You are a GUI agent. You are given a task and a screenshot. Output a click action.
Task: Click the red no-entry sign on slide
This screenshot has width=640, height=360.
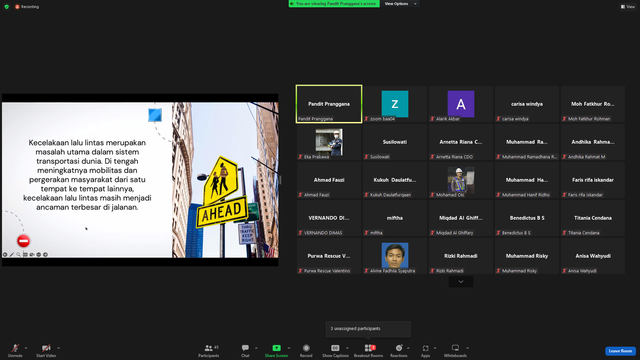(24, 241)
